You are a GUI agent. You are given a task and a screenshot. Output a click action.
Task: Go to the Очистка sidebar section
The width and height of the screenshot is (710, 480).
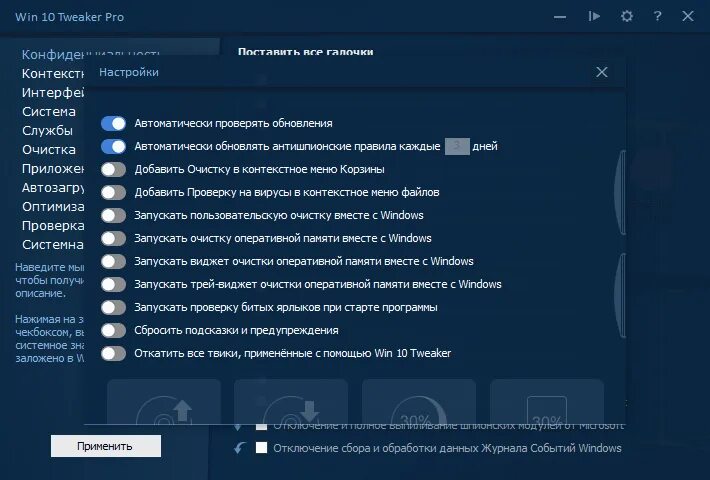[x=48, y=149]
